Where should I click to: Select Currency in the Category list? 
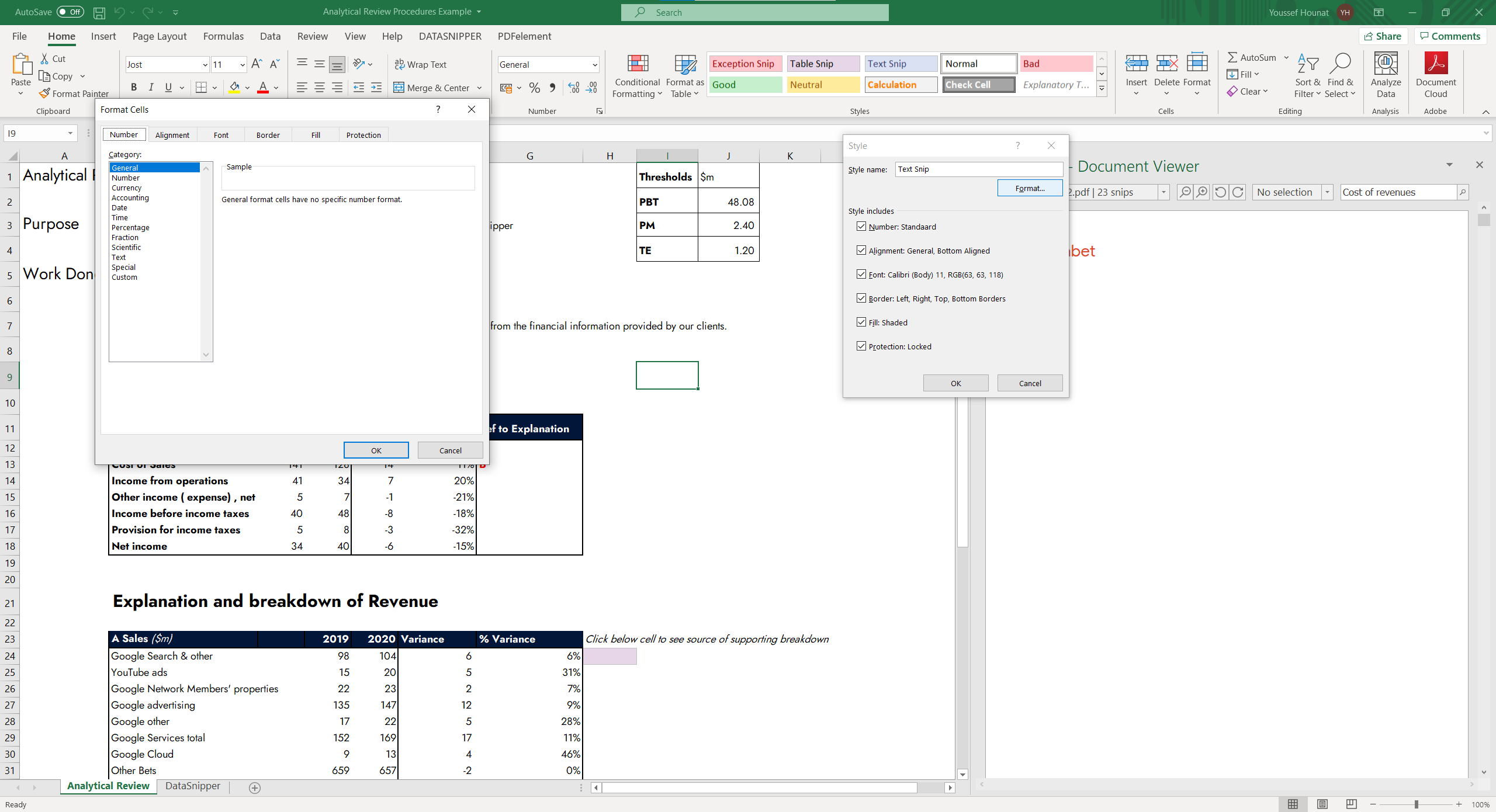click(x=126, y=188)
